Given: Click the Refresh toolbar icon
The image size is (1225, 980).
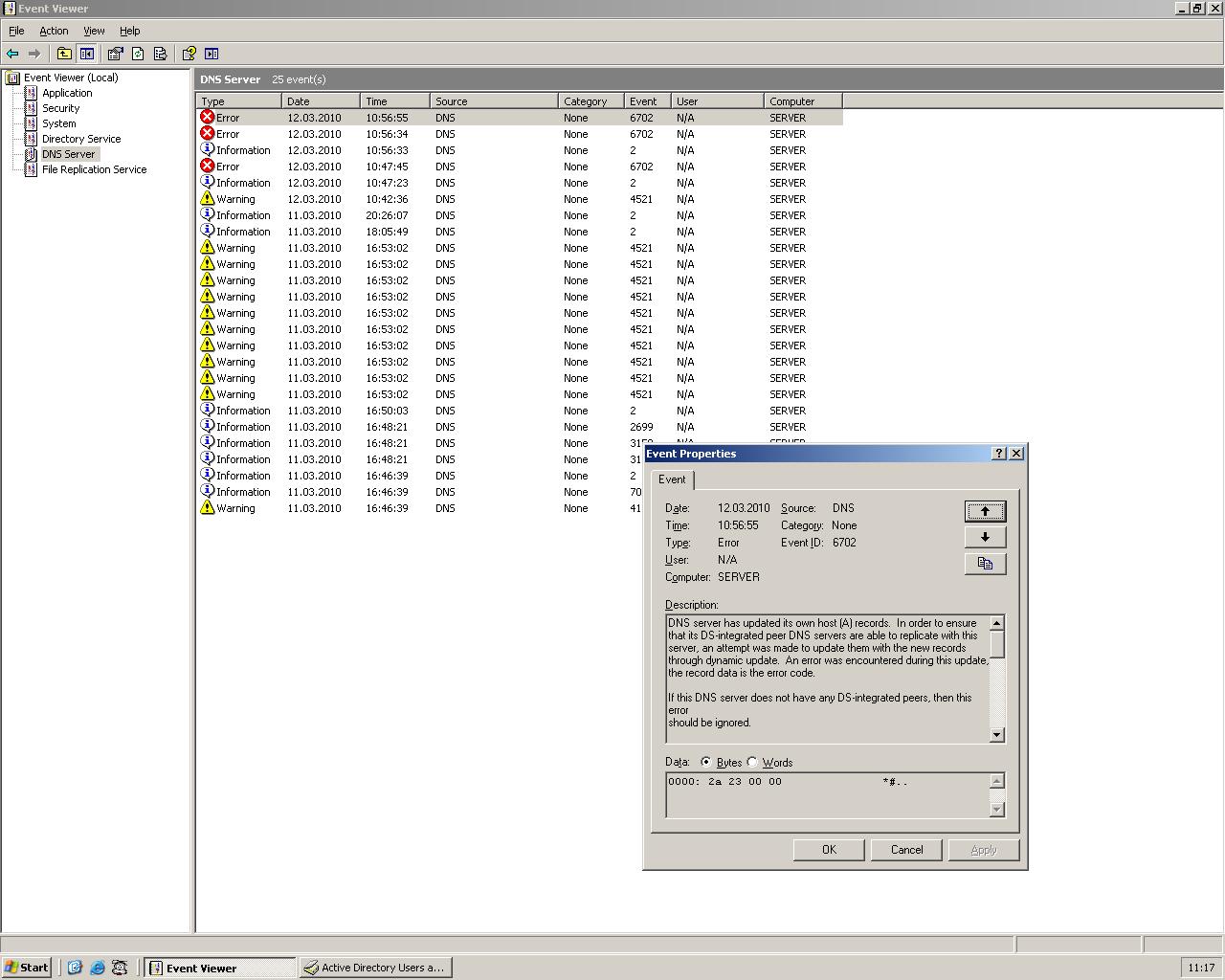Looking at the screenshot, I should pyautogui.click(x=138, y=54).
